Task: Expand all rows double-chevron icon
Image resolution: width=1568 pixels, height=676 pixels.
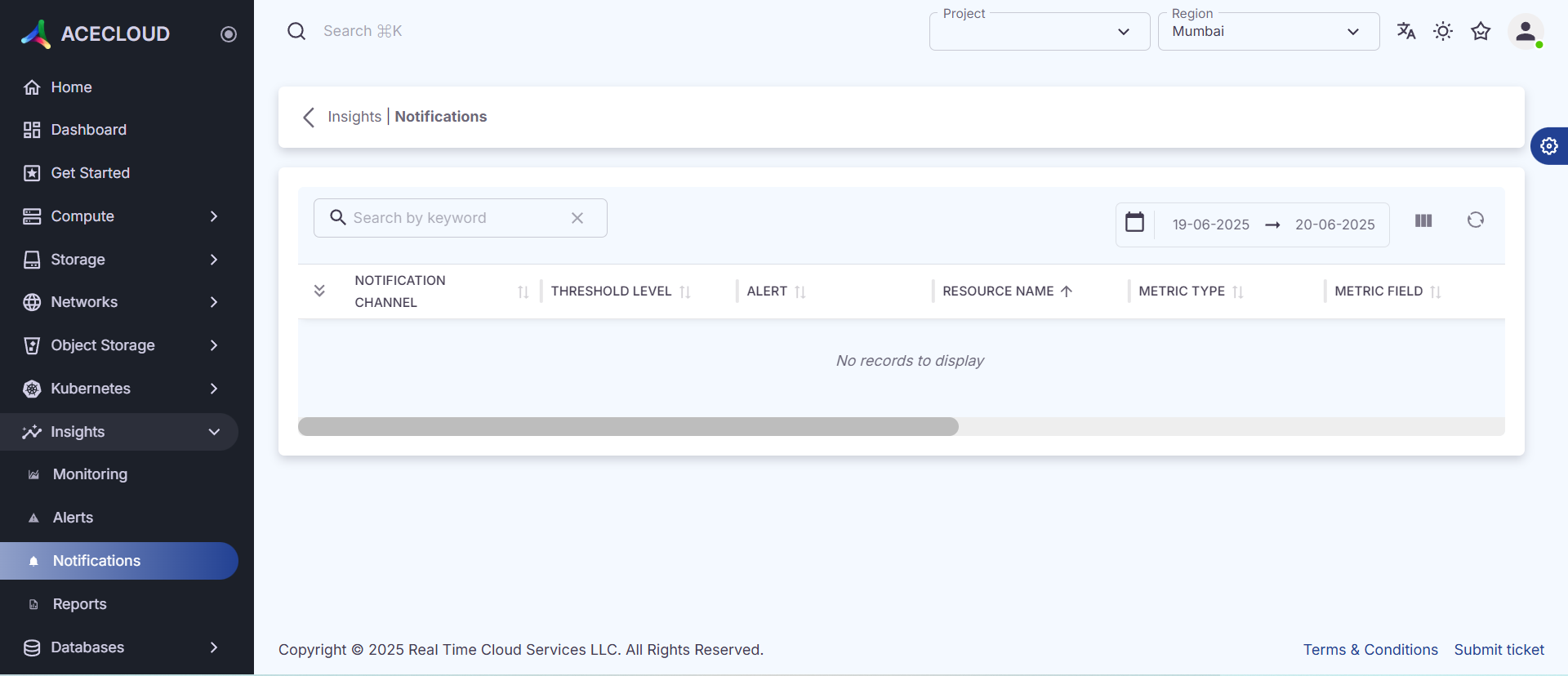Action: [319, 291]
